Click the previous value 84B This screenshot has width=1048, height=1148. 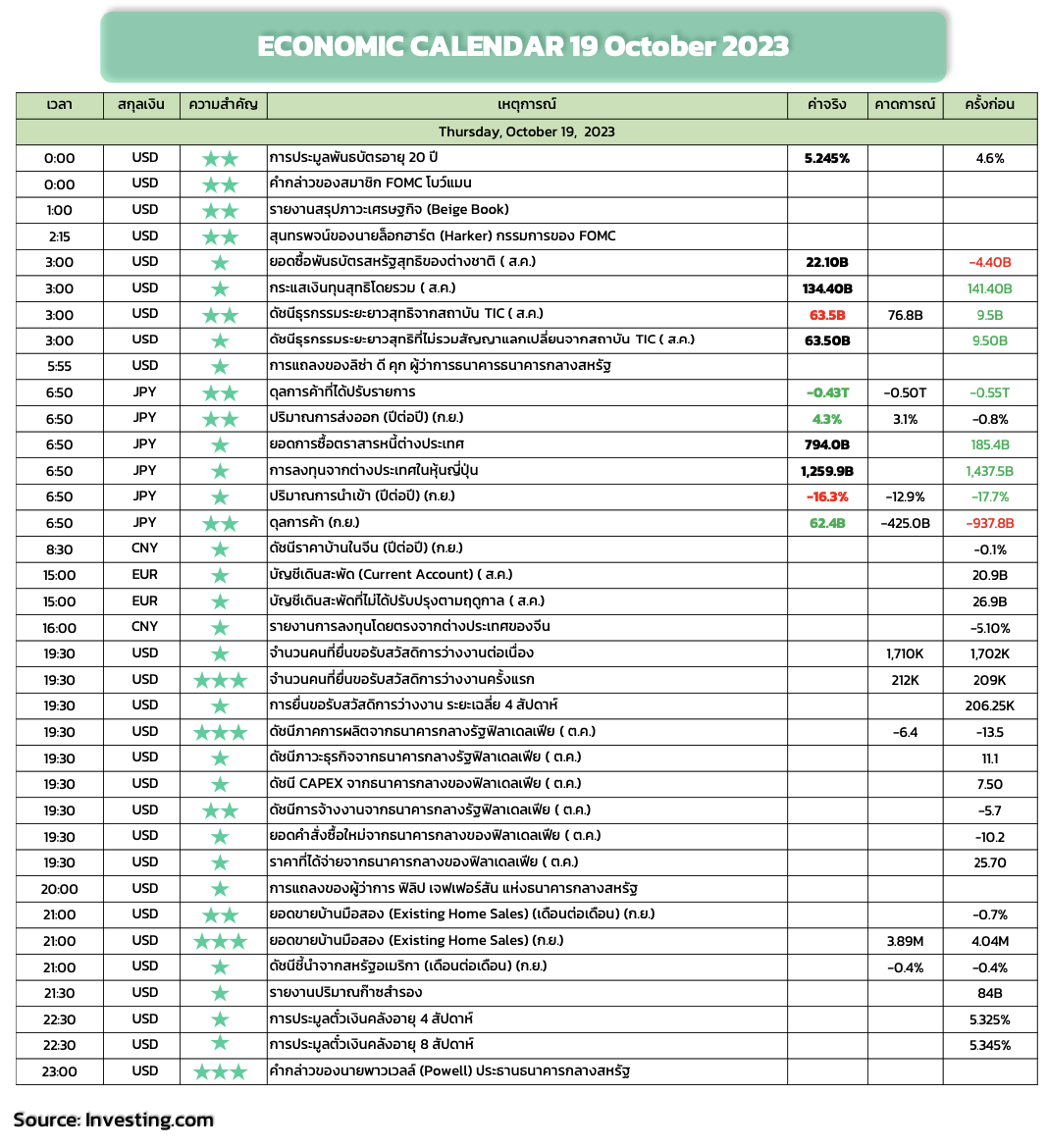[x=990, y=994]
